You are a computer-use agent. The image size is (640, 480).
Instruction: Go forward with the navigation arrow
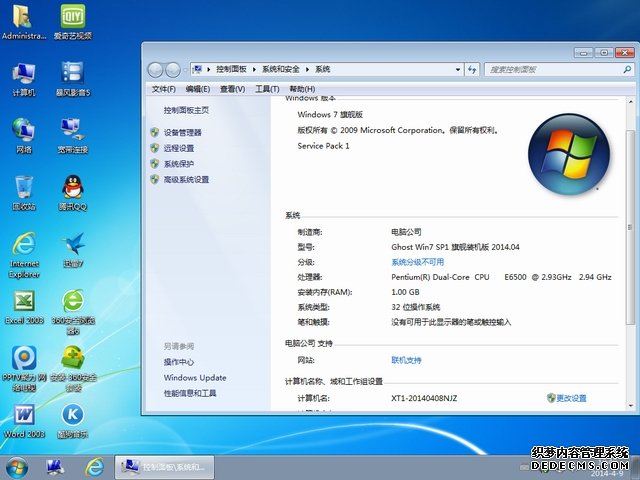pyautogui.click(x=173, y=70)
